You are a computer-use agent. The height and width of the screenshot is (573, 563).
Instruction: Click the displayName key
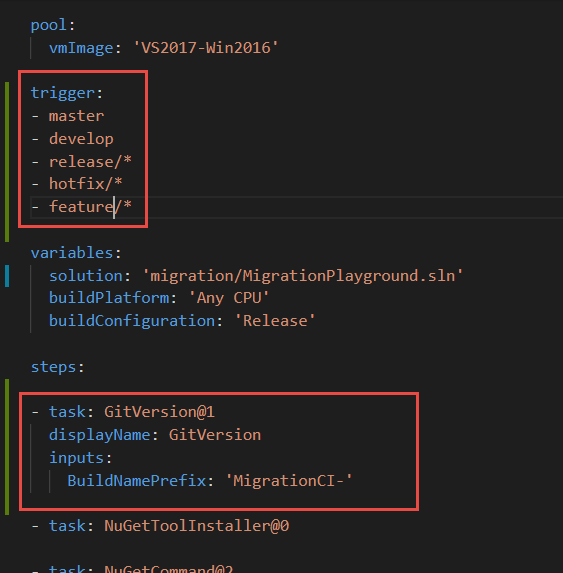pyautogui.click(x=99, y=435)
